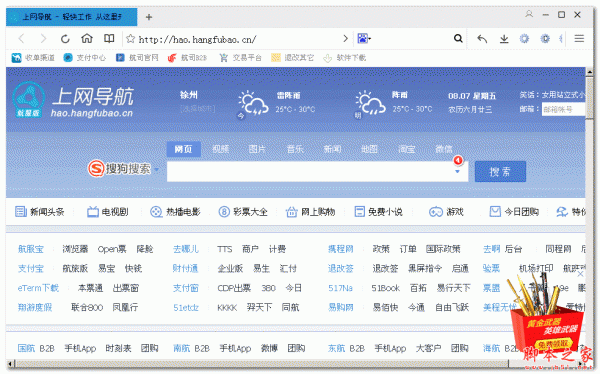Screen dimensions: 600x374
Task: Open the 收单渠道 bookmark
Action: (x=33, y=58)
